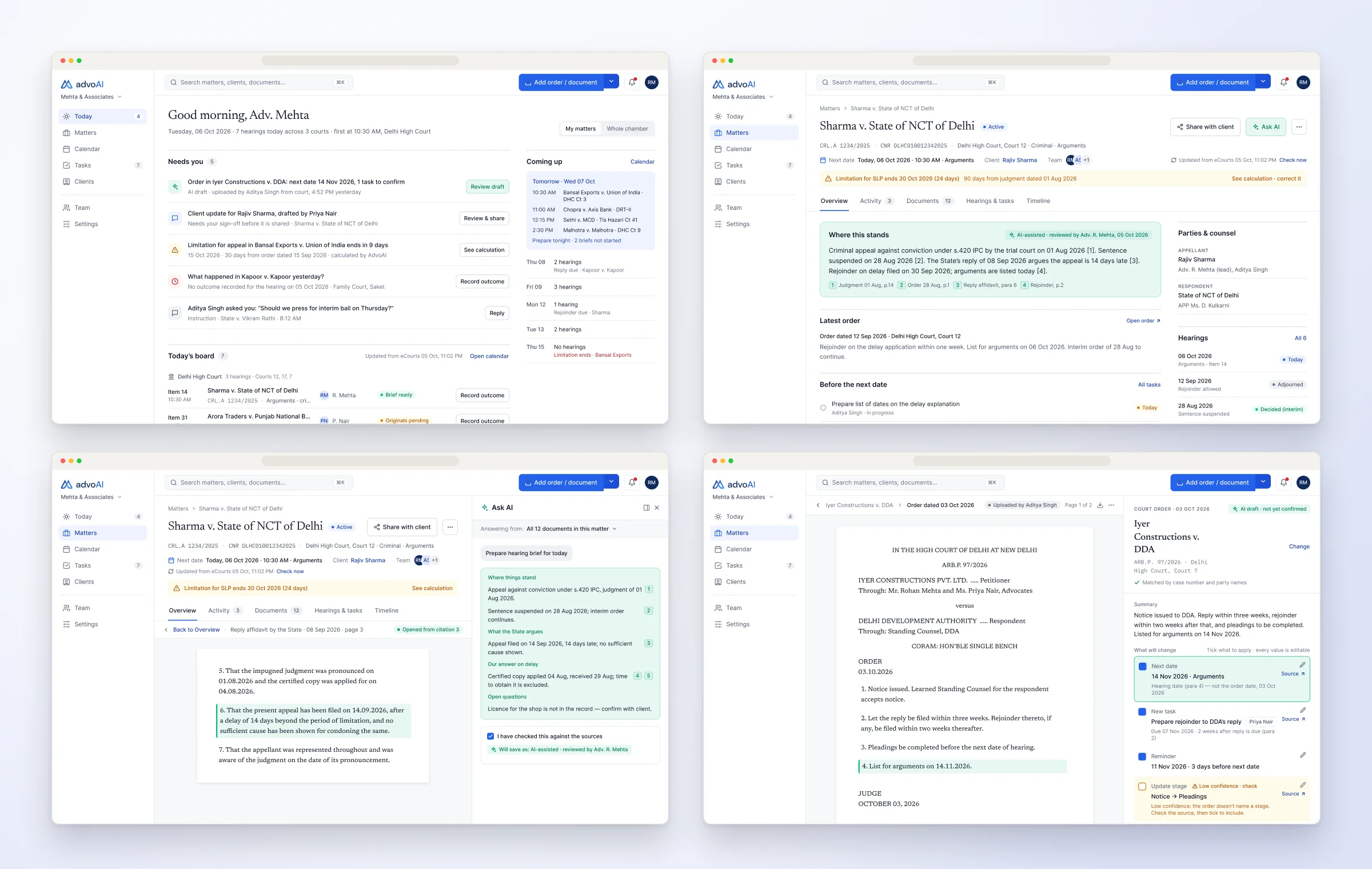This screenshot has height=869, width=1372.
Task: Edit the New task entry with pencil
Action: click(x=1303, y=710)
